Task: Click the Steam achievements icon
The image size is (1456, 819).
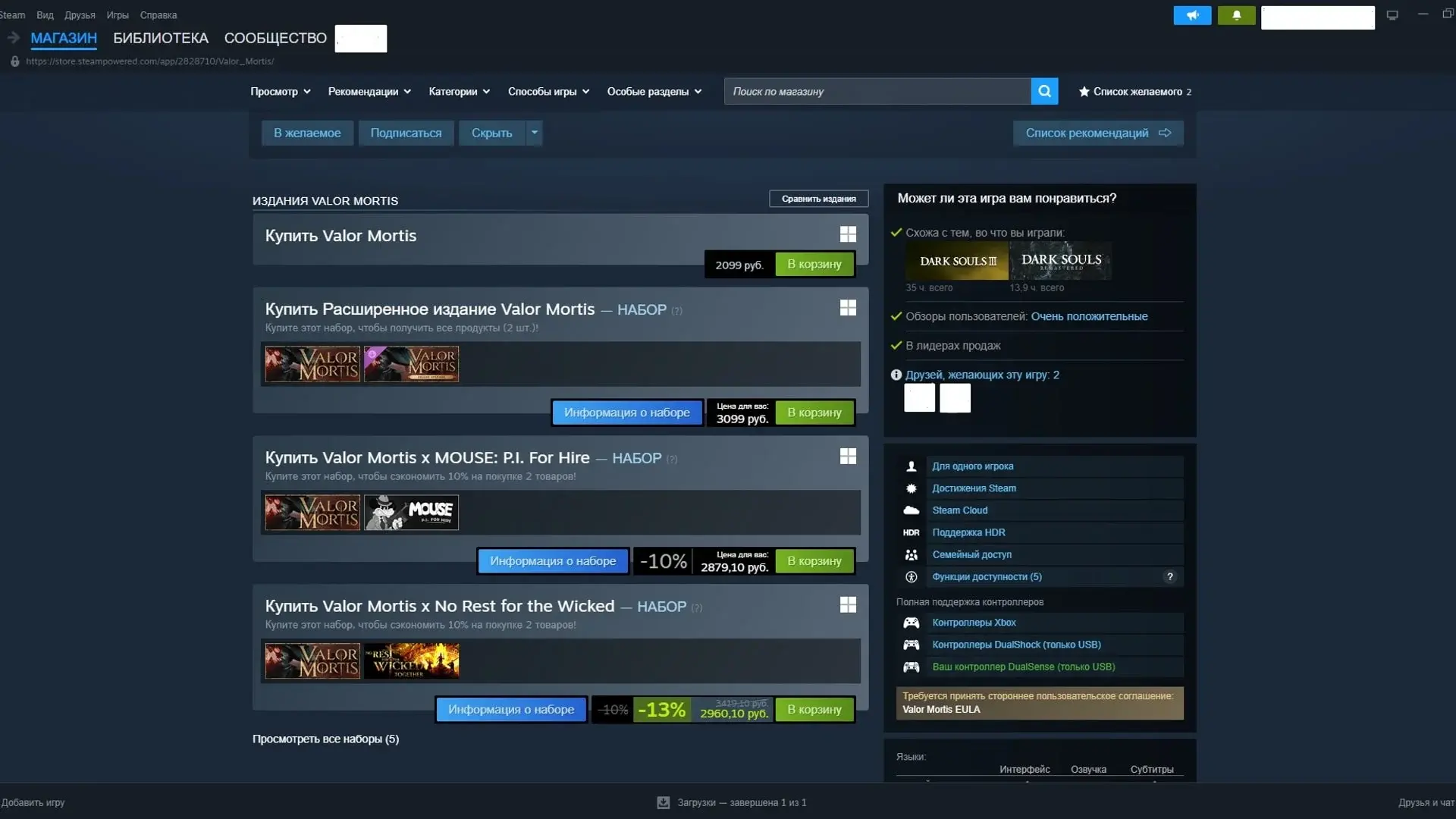Action: [x=911, y=488]
